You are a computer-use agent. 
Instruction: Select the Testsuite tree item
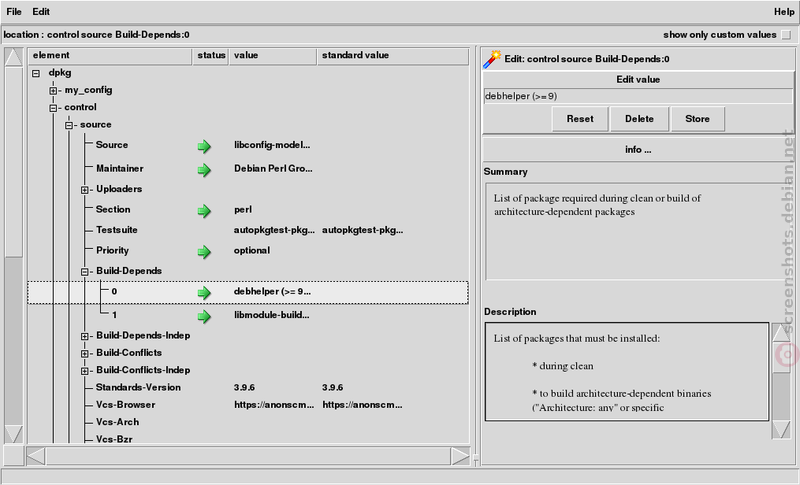click(x=117, y=229)
